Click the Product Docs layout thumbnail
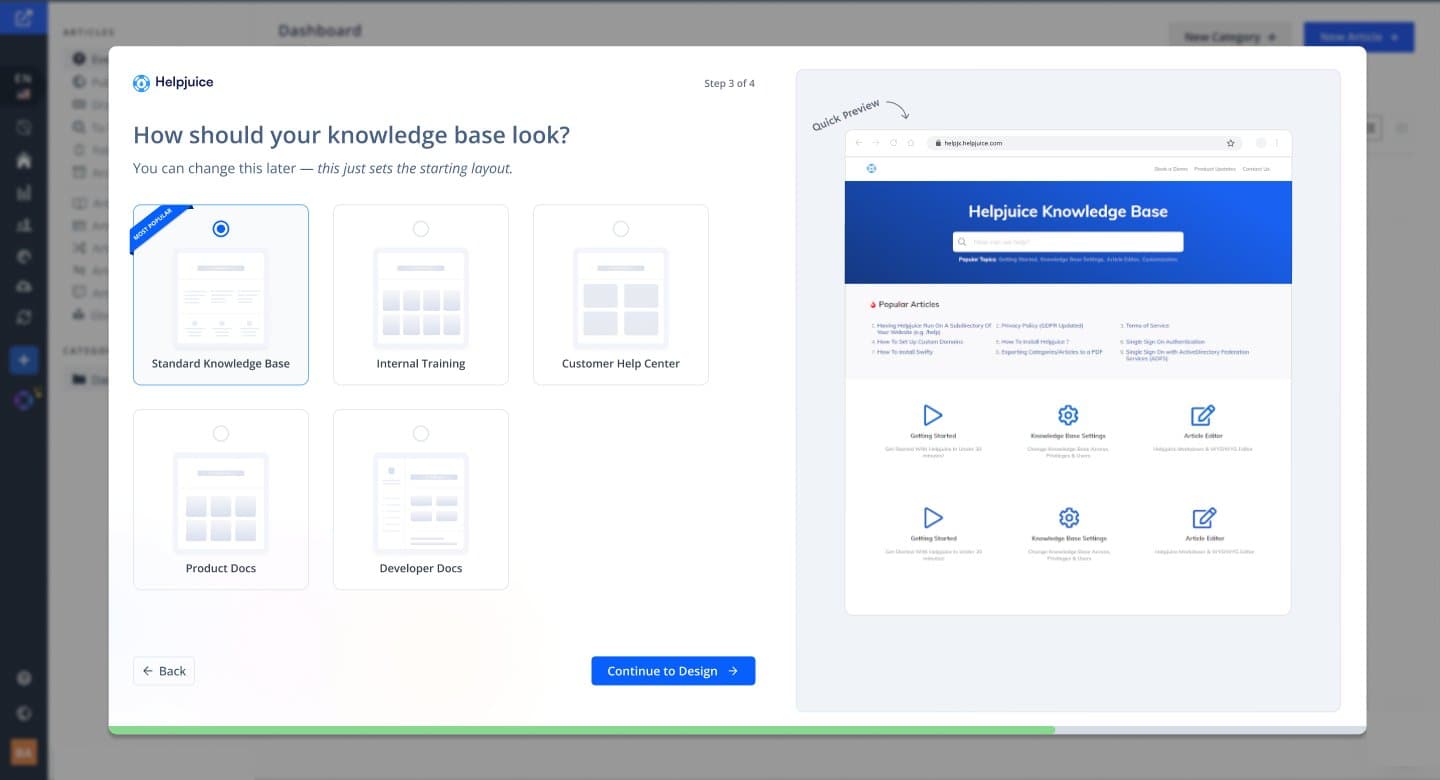Image resolution: width=1440 pixels, height=780 pixels. 221,503
